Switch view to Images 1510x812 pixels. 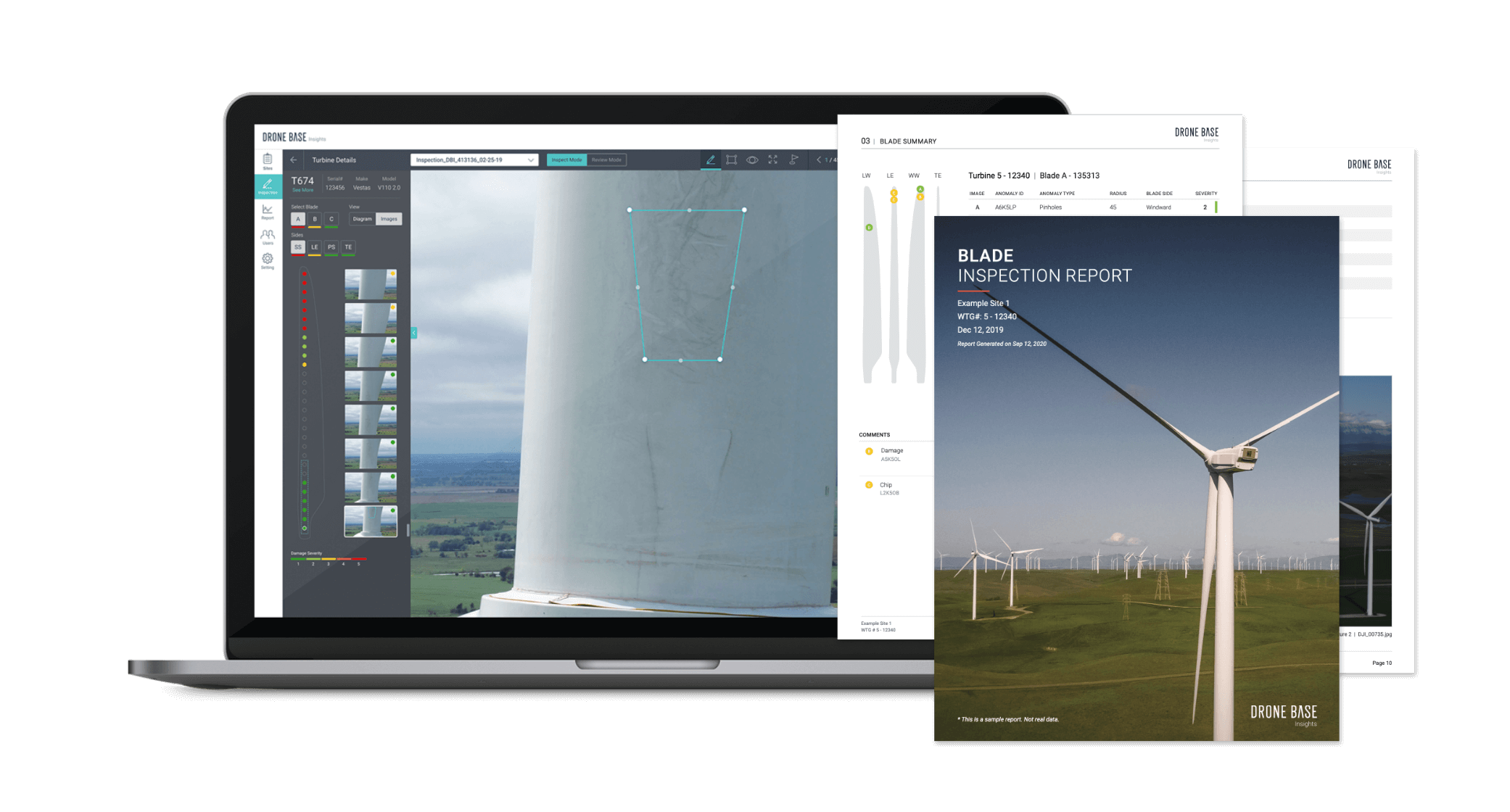point(389,219)
